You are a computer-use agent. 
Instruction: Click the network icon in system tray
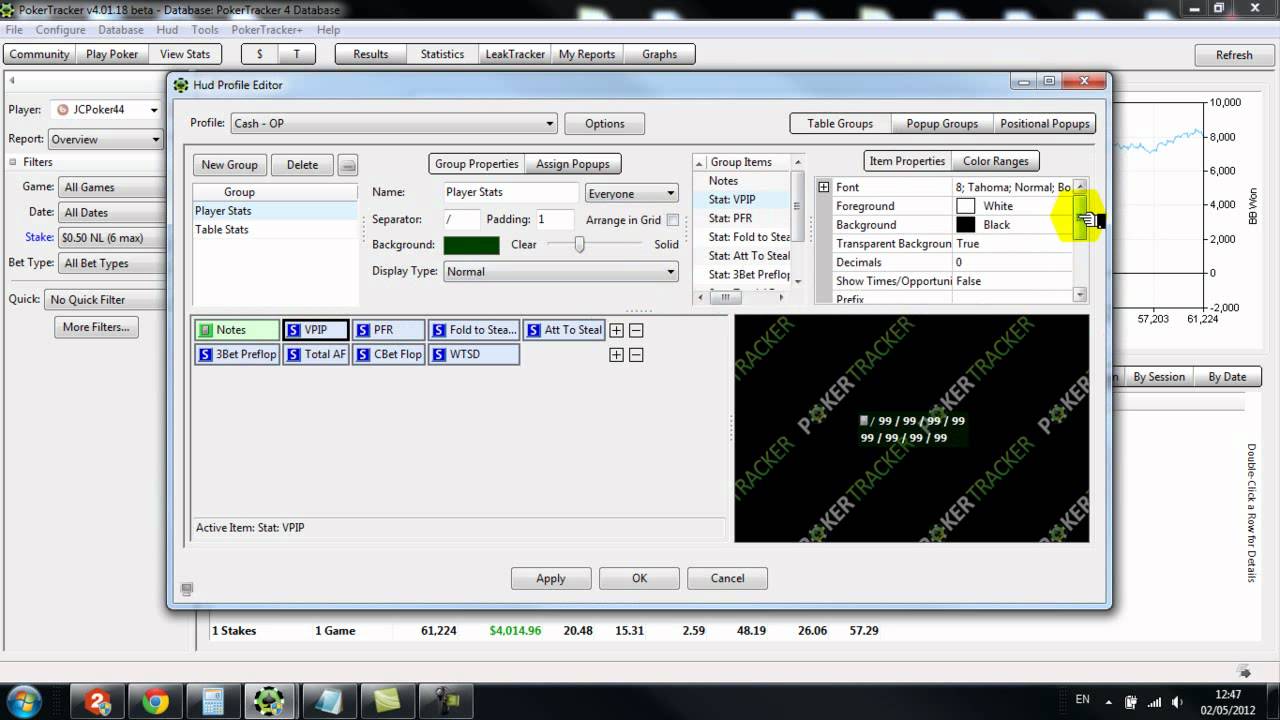click(x=1153, y=701)
